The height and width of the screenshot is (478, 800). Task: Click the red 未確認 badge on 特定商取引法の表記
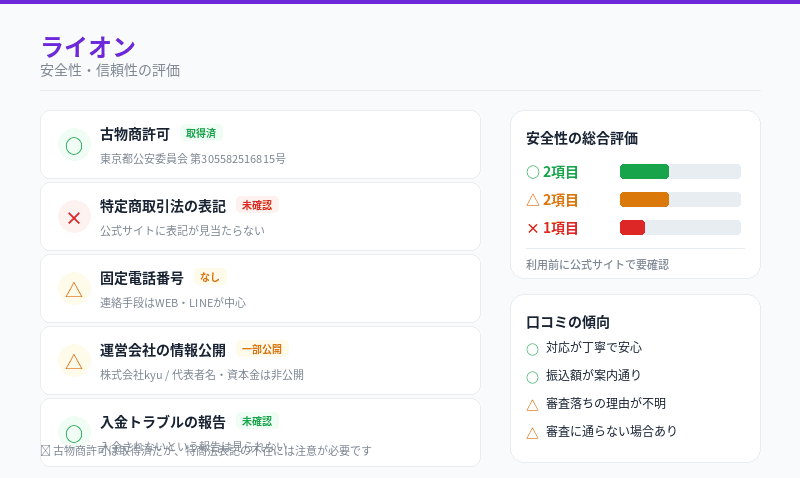coord(257,205)
